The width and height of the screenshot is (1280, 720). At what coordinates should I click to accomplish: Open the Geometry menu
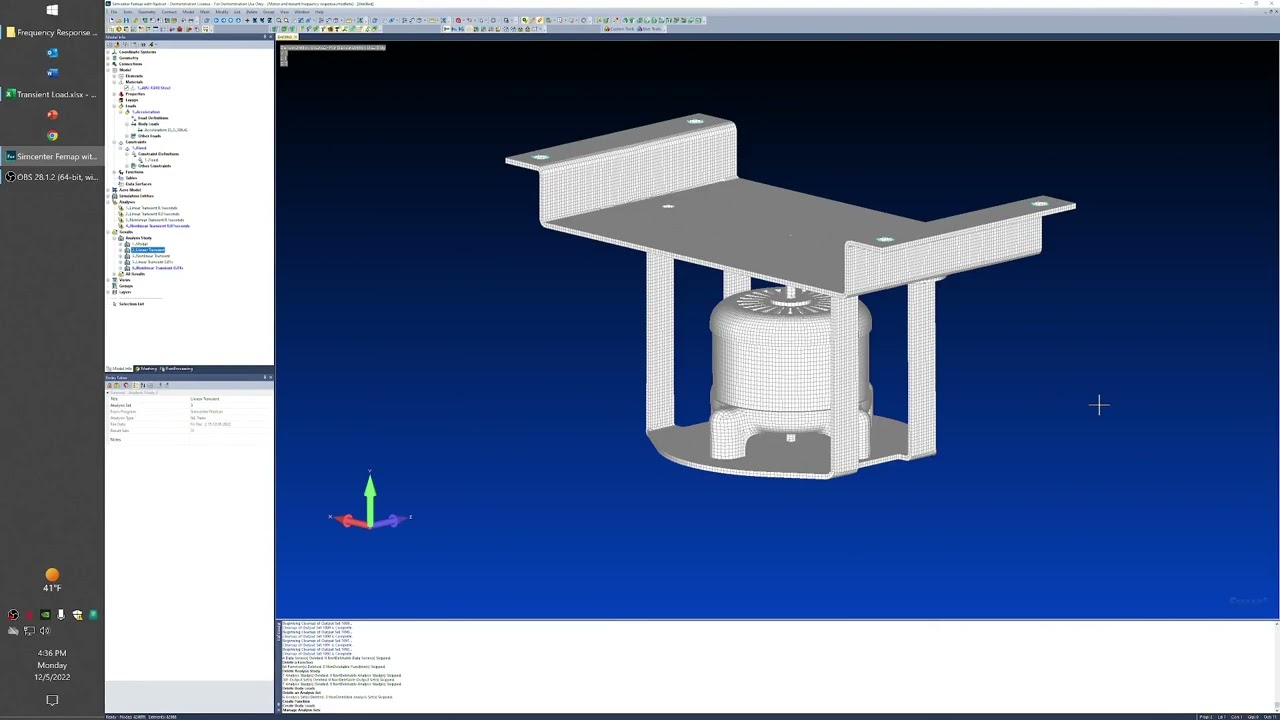147,12
